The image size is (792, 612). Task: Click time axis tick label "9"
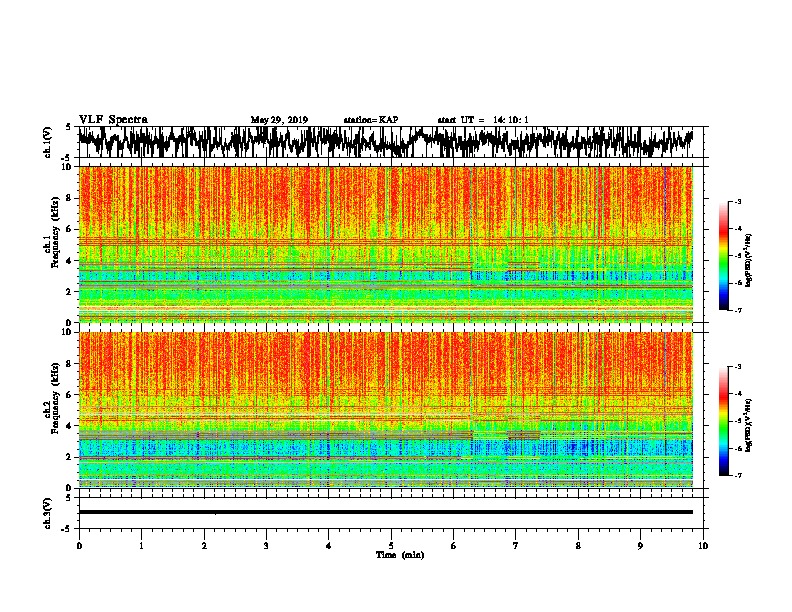(640, 546)
